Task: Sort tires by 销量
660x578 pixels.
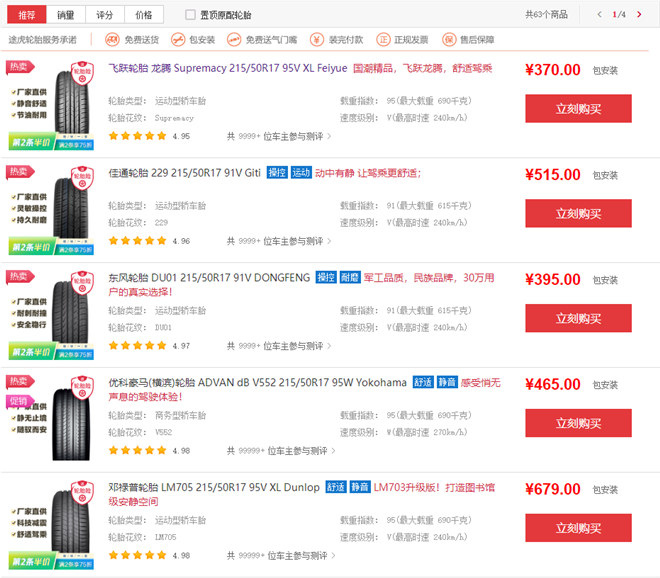Action: pyautogui.click(x=66, y=15)
